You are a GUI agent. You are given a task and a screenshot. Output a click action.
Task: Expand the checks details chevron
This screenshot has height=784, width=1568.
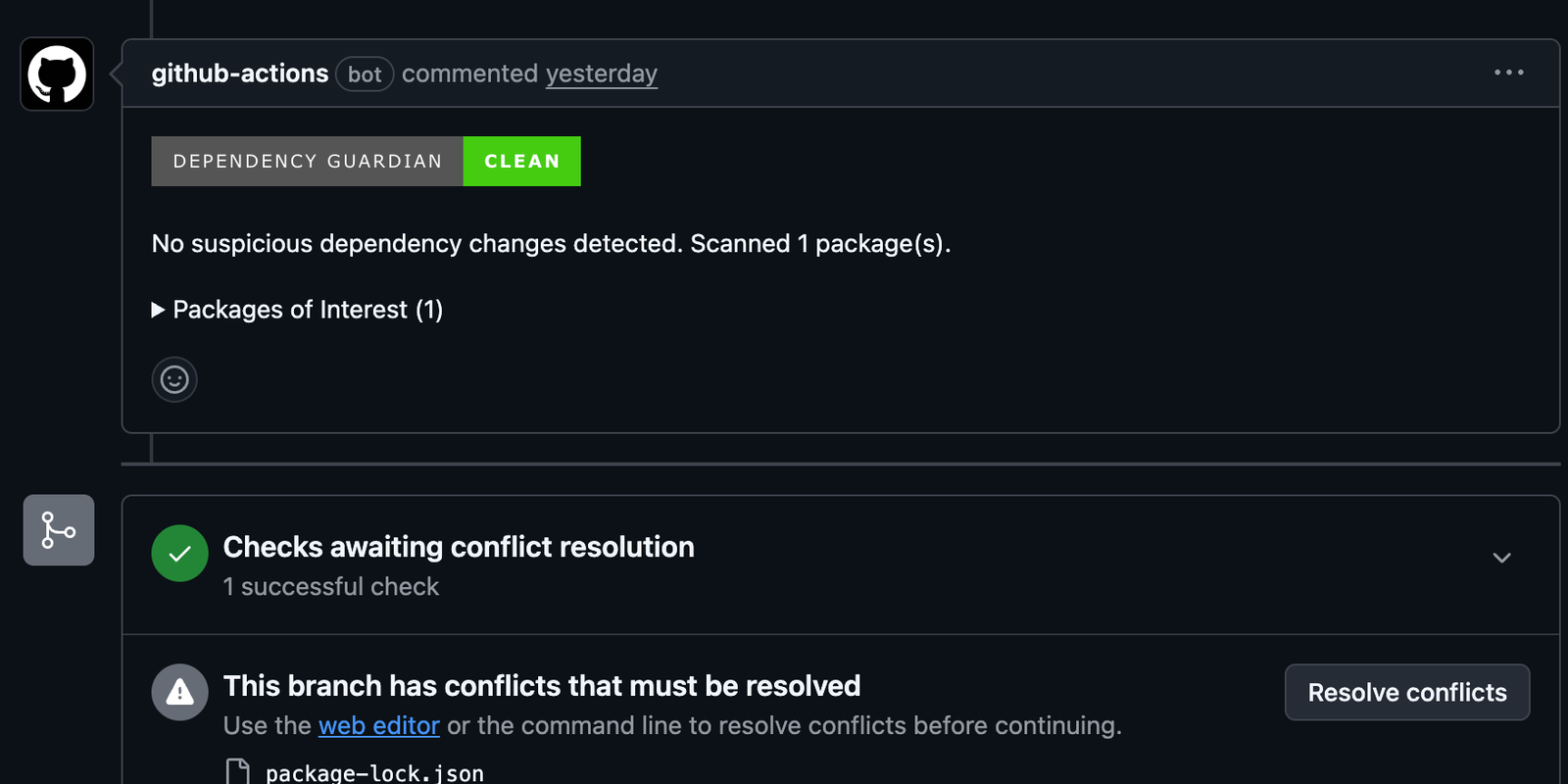[x=1500, y=558]
